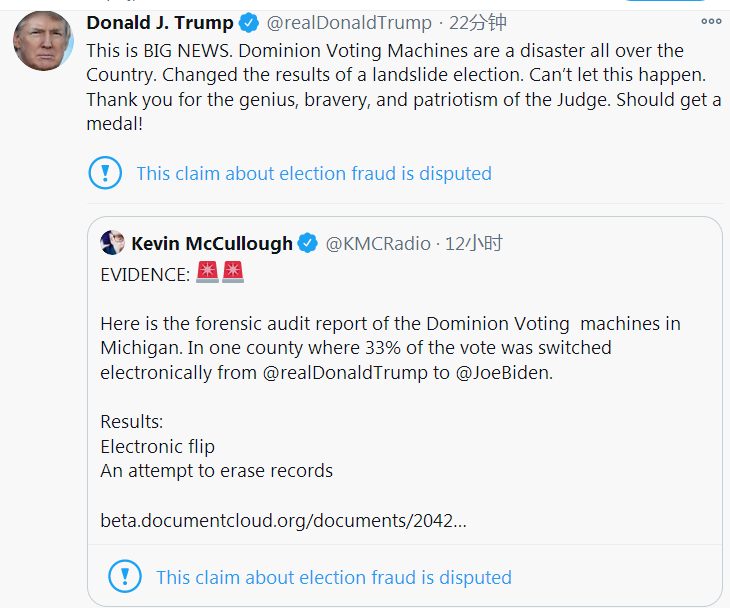The height and width of the screenshot is (608, 730).
Task: Open Kevin McCullough's small avatar
Action: tap(112, 243)
